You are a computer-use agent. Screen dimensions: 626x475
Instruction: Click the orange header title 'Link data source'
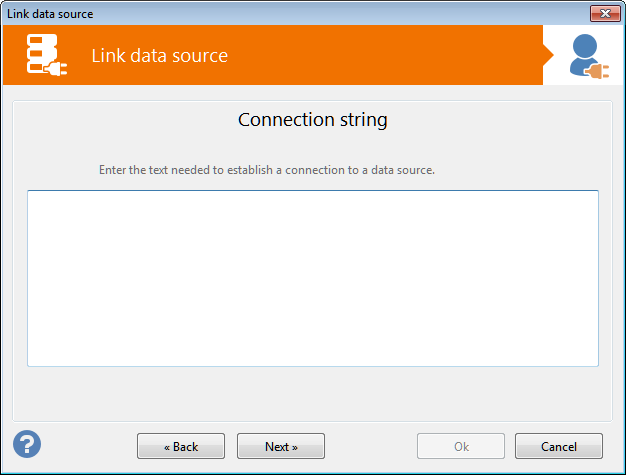click(160, 55)
